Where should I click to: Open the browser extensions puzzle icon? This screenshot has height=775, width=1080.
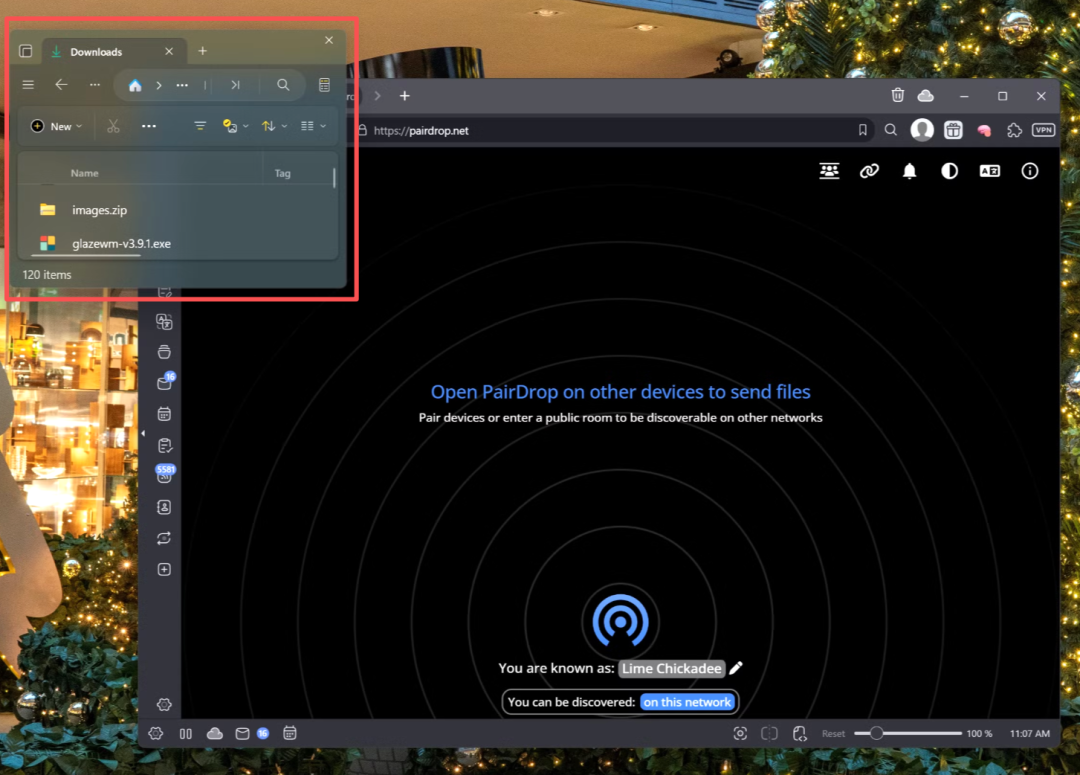[x=1014, y=130]
